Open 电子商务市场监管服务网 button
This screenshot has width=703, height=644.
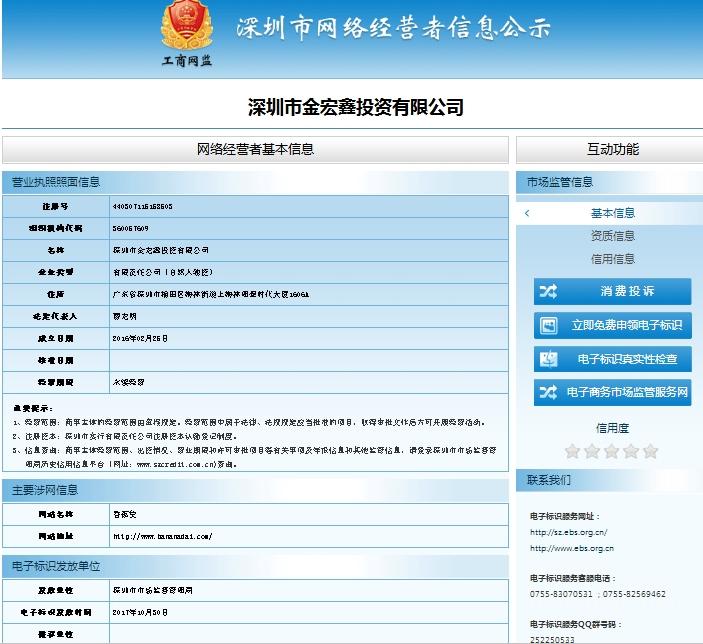(612, 392)
